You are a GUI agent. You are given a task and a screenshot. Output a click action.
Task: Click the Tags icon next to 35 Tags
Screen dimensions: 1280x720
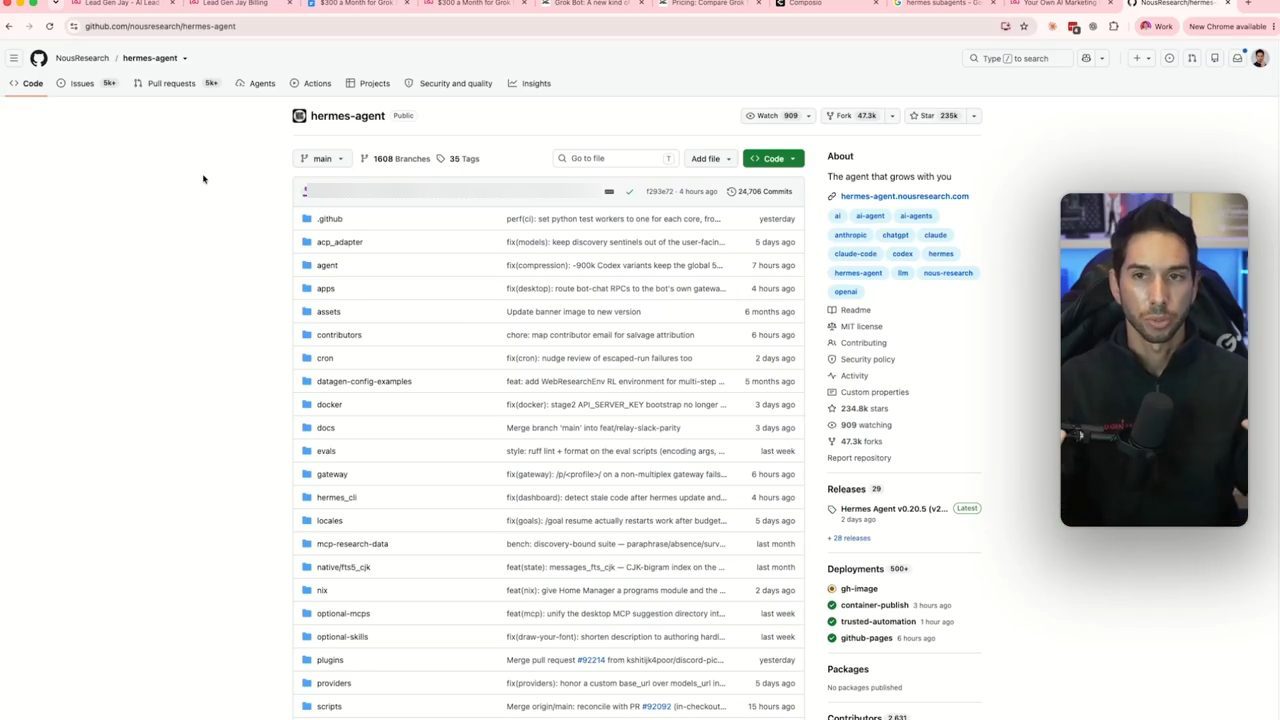(x=441, y=158)
